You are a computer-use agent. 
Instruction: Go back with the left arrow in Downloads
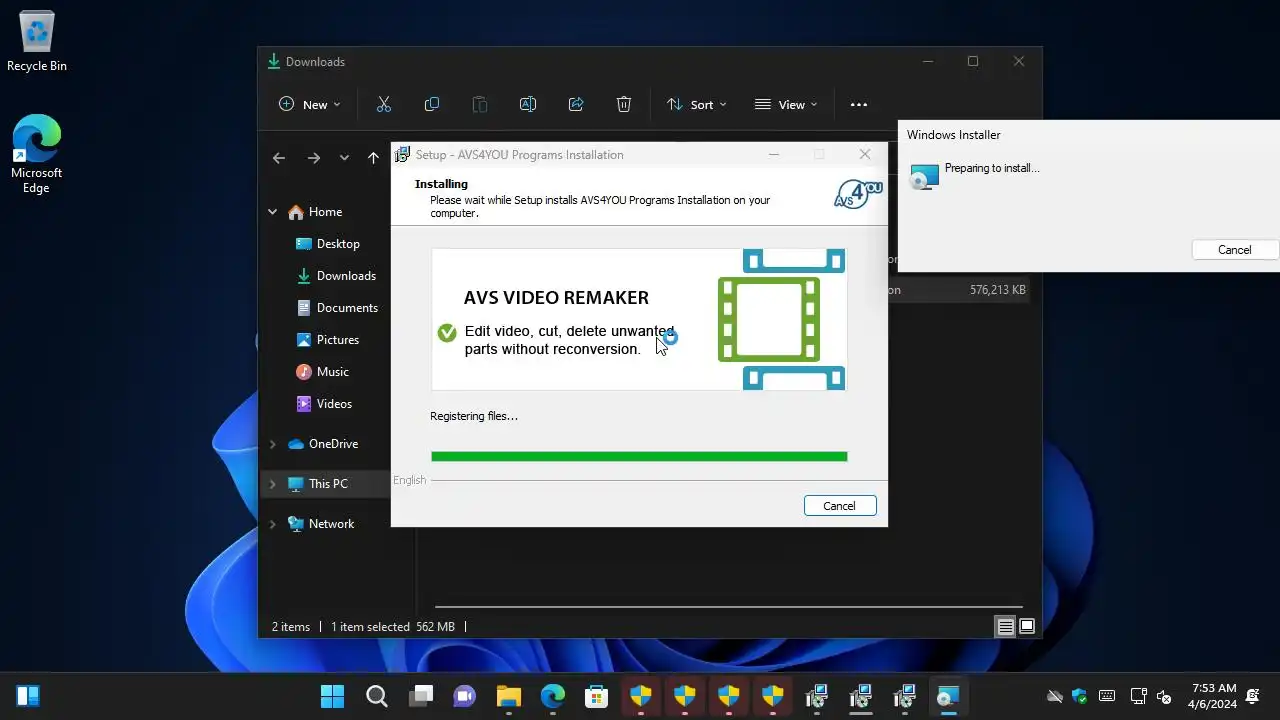279,158
